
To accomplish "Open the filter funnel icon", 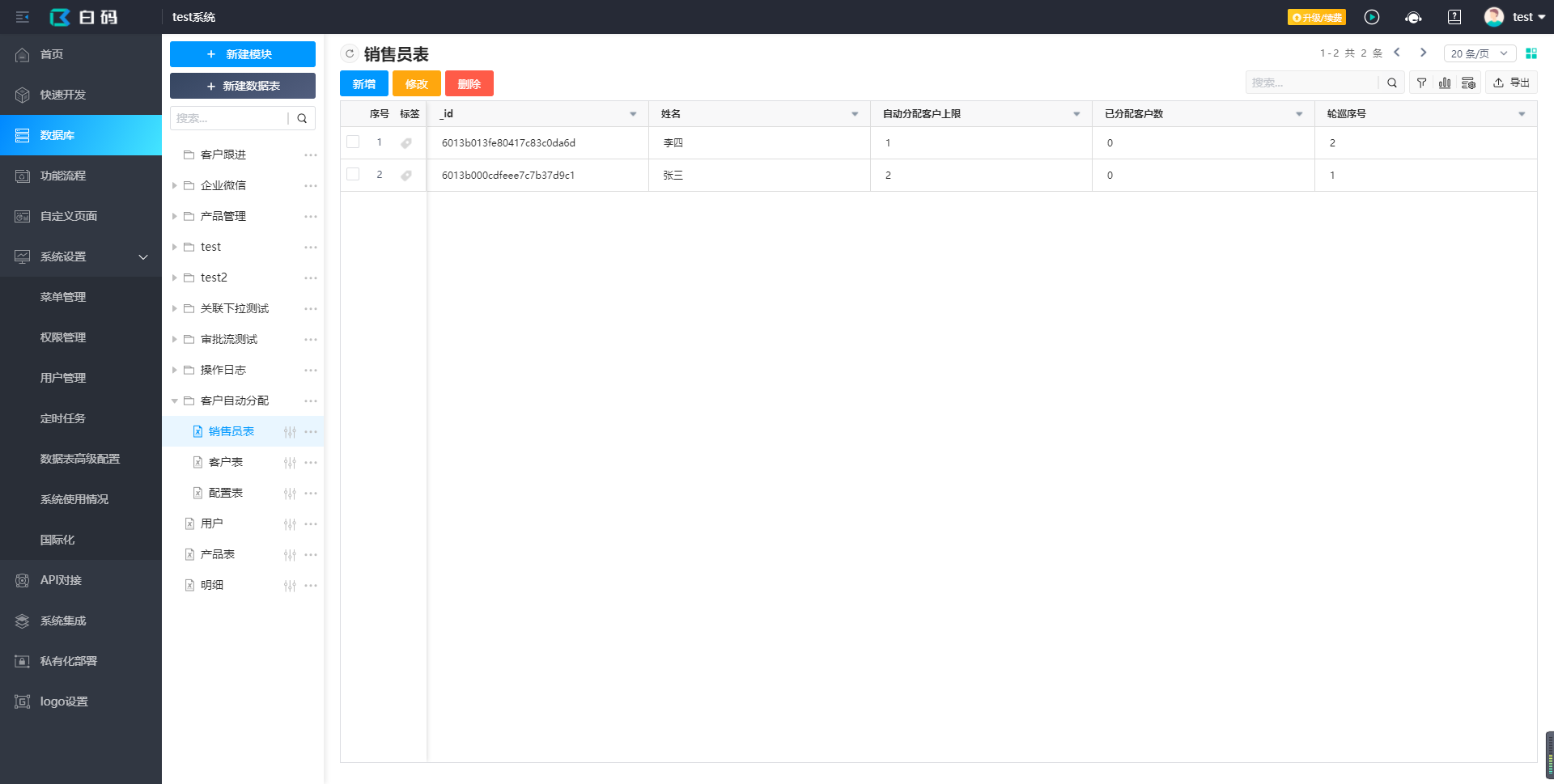I will [x=1421, y=83].
